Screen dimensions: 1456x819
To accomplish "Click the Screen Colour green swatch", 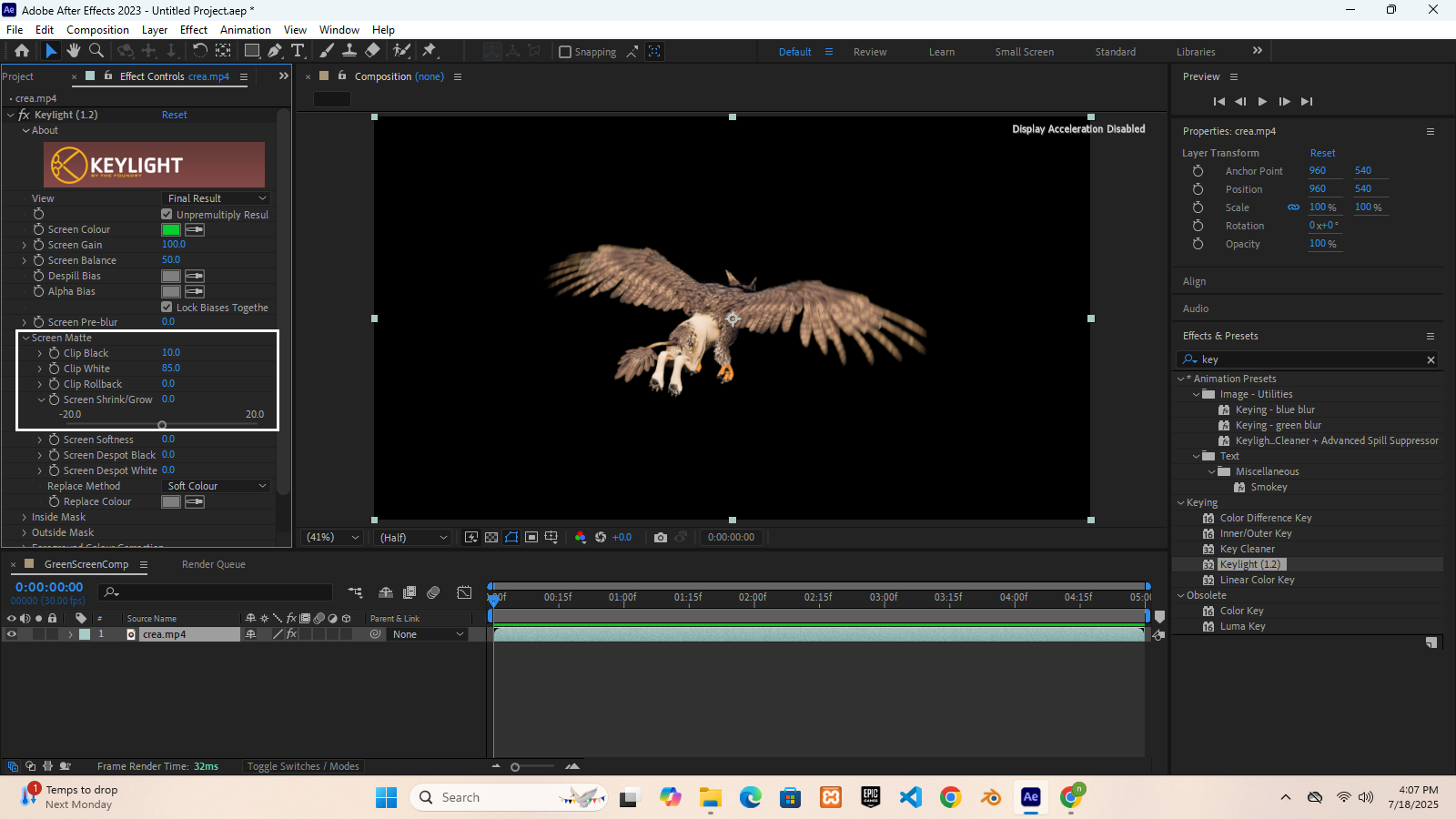I will point(171,229).
